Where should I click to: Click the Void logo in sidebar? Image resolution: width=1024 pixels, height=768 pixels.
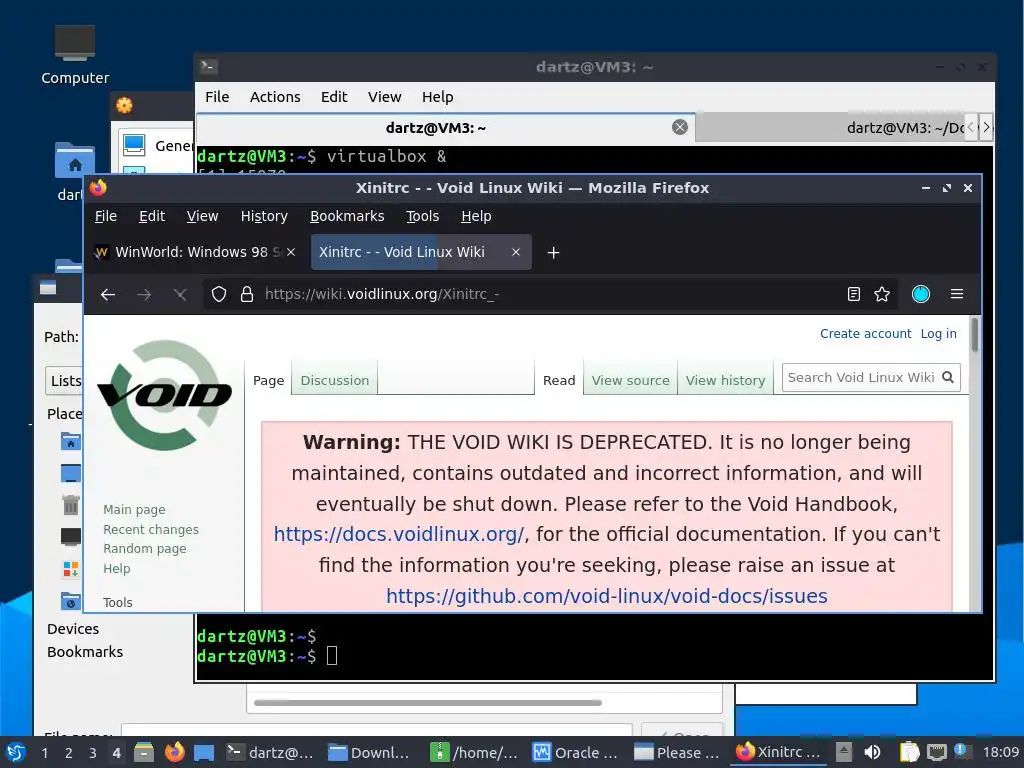(165, 395)
